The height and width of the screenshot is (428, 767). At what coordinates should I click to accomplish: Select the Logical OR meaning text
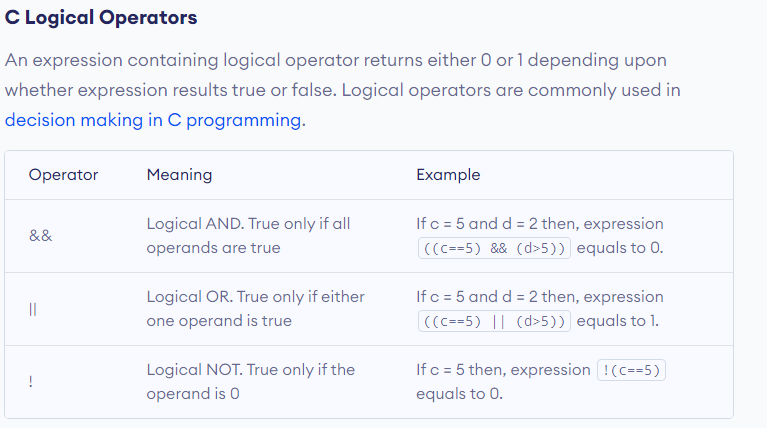(x=255, y=308)
